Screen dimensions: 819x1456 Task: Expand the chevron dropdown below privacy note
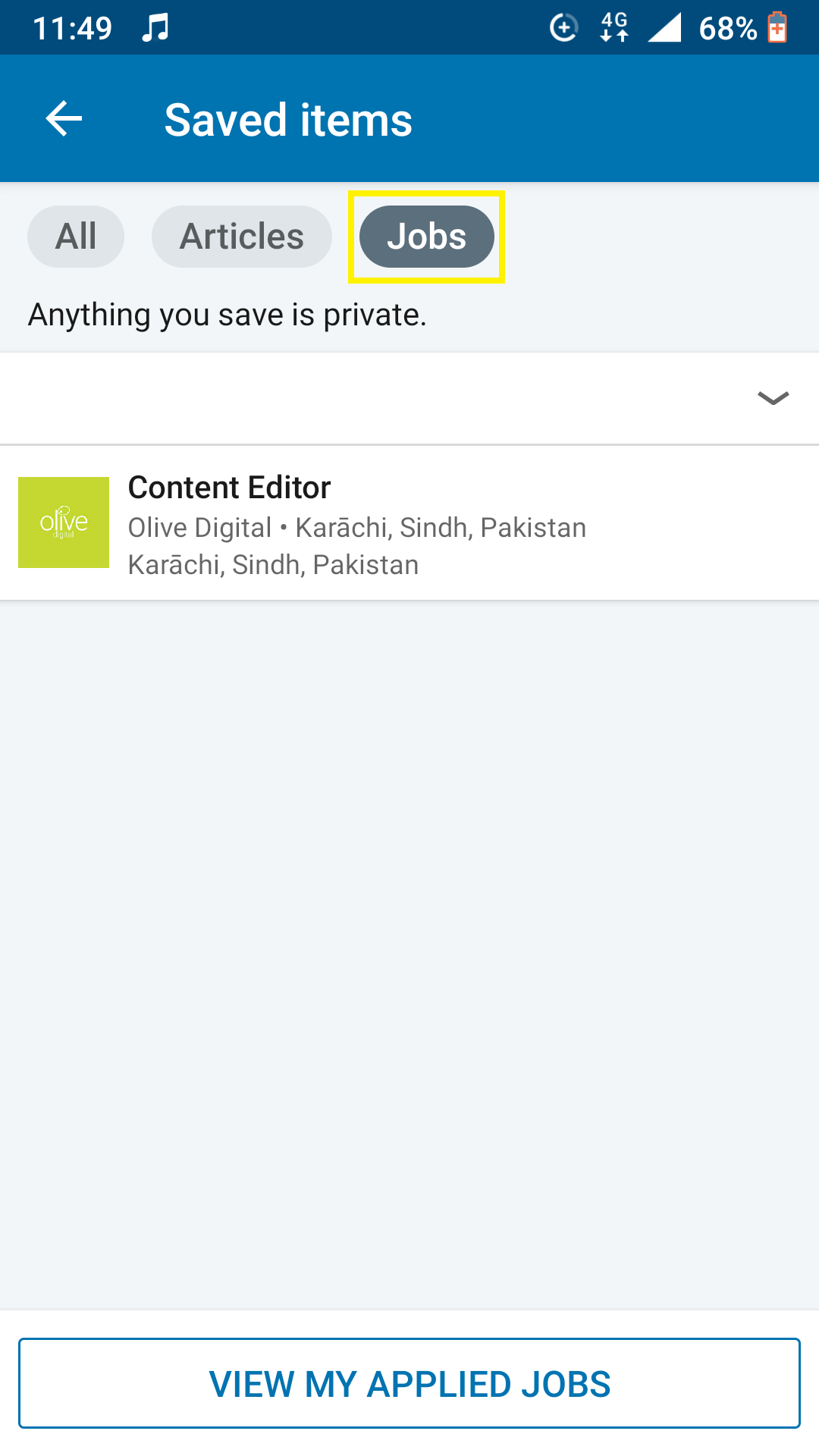pyautogui.click(x=773, y=398)
